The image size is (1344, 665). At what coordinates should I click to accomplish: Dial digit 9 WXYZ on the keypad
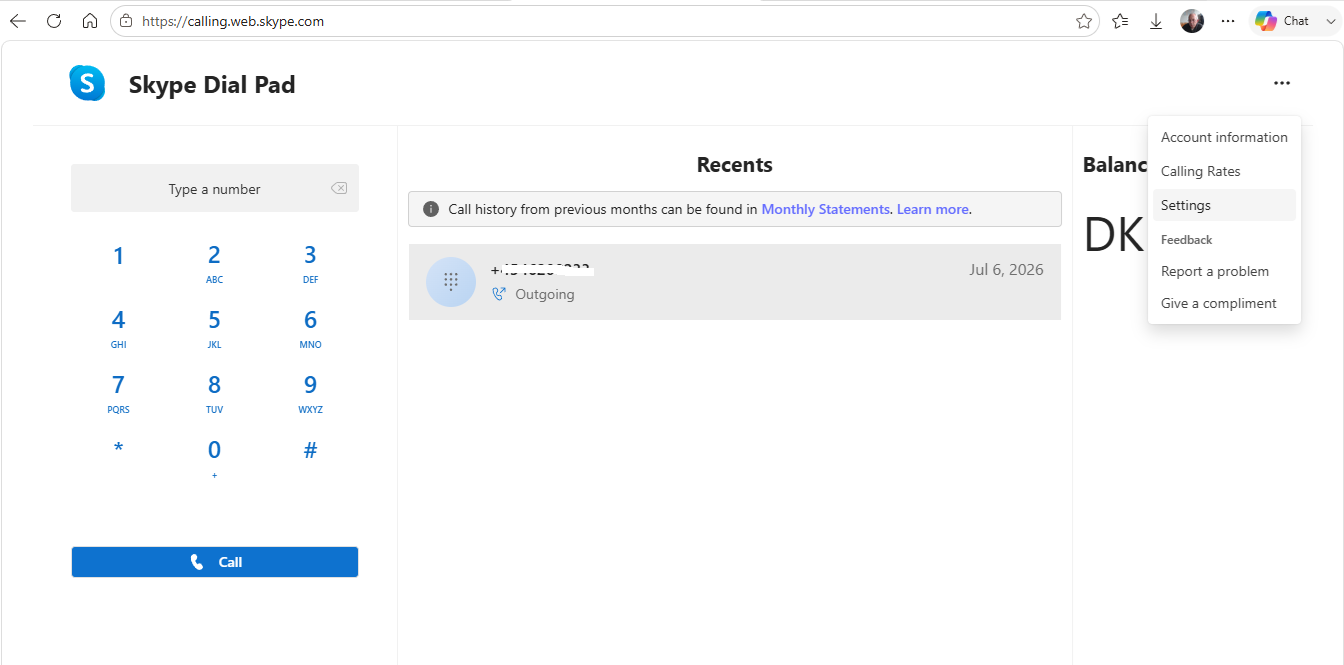[310, 394]
